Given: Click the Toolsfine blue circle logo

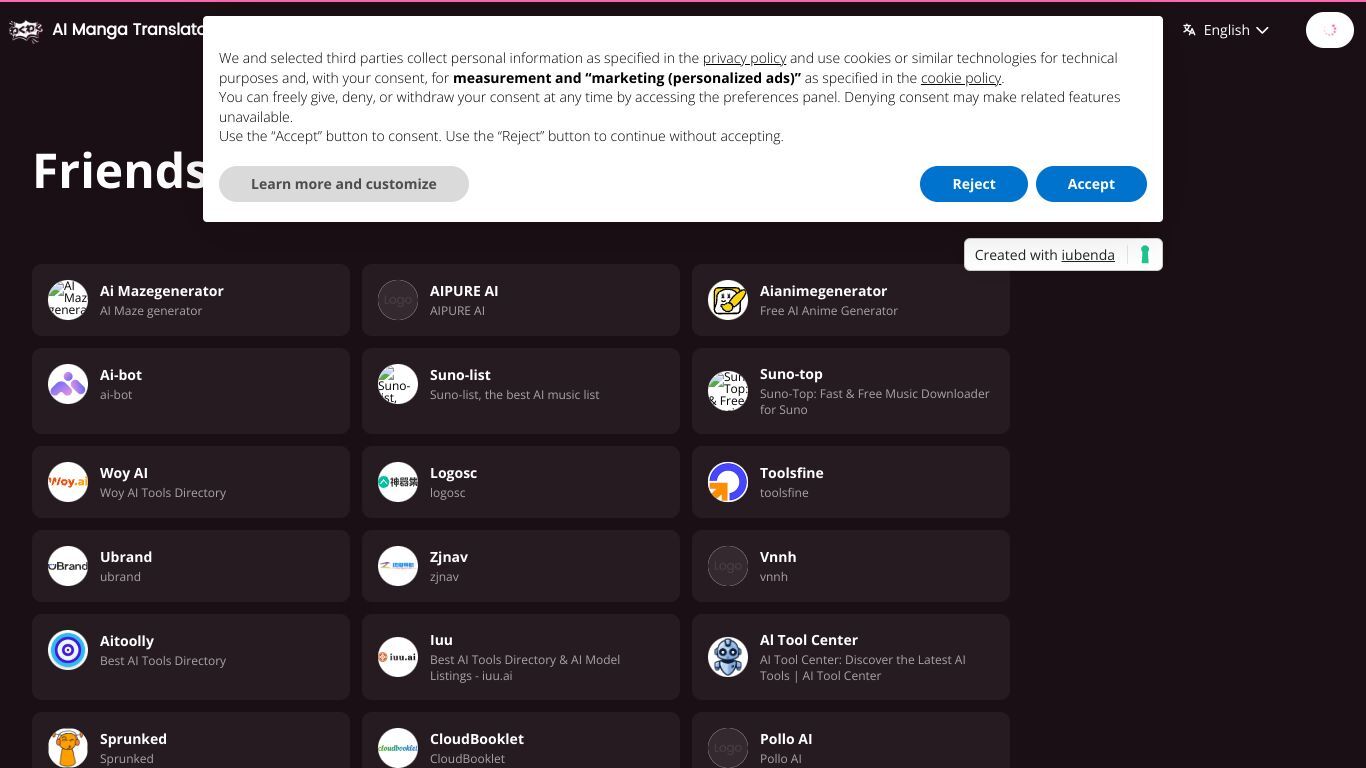Looking at the screenshot, I should (728, 482).
